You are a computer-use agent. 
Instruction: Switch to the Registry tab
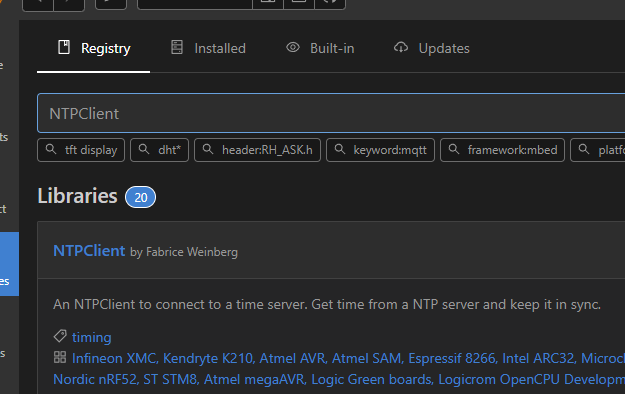tap(94, 48)
